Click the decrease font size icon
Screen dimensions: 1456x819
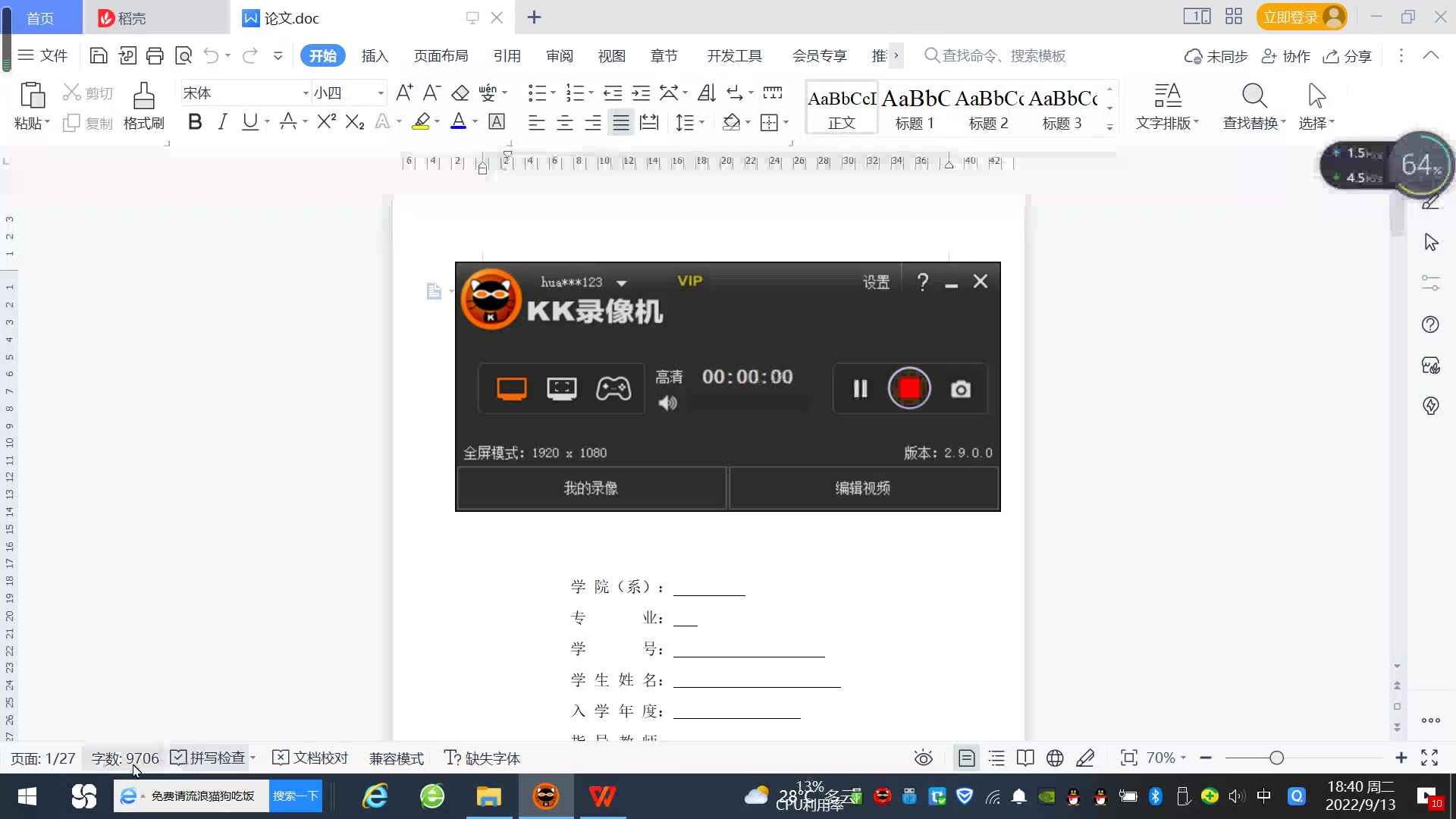[431, 93]
